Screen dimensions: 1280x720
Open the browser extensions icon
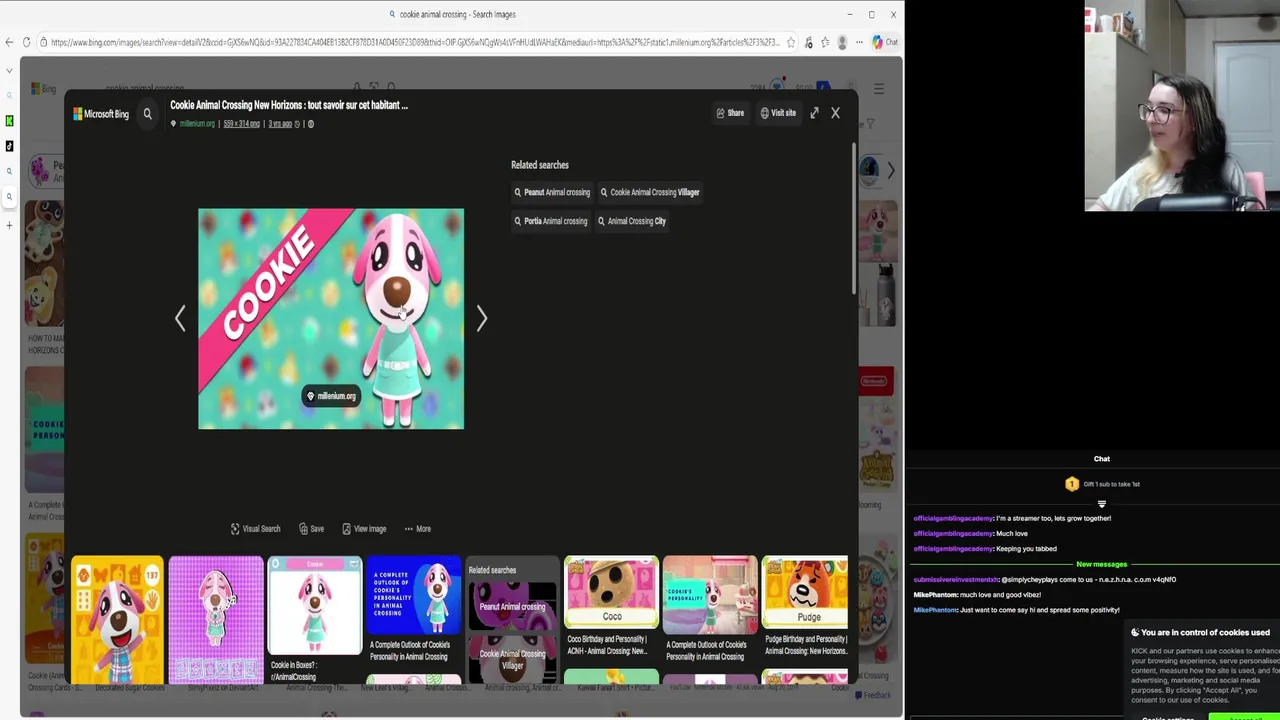click(x=809, y=42)
